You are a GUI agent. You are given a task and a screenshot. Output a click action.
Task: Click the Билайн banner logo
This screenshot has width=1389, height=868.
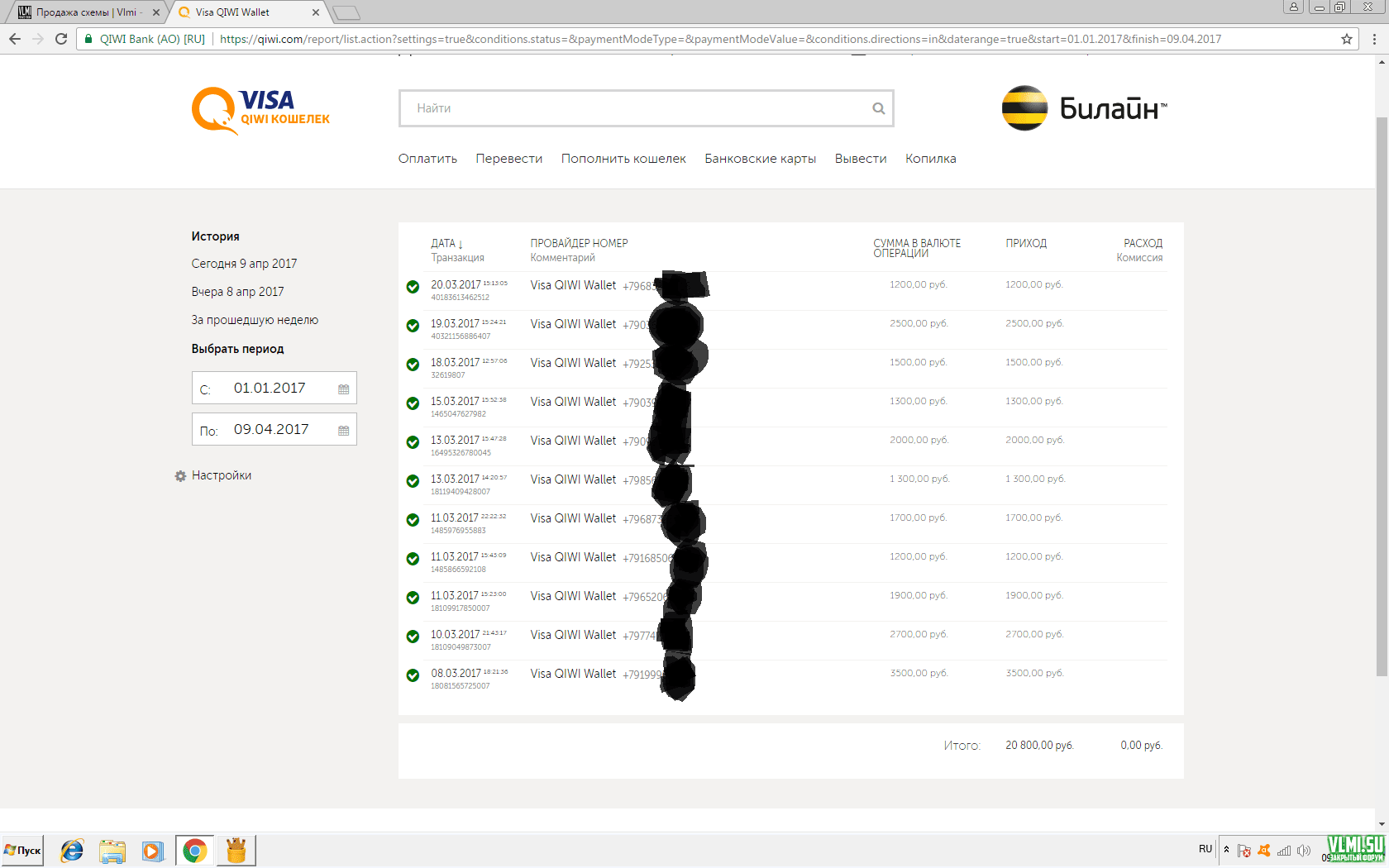pyautogui.click(x=1084, y=108)
